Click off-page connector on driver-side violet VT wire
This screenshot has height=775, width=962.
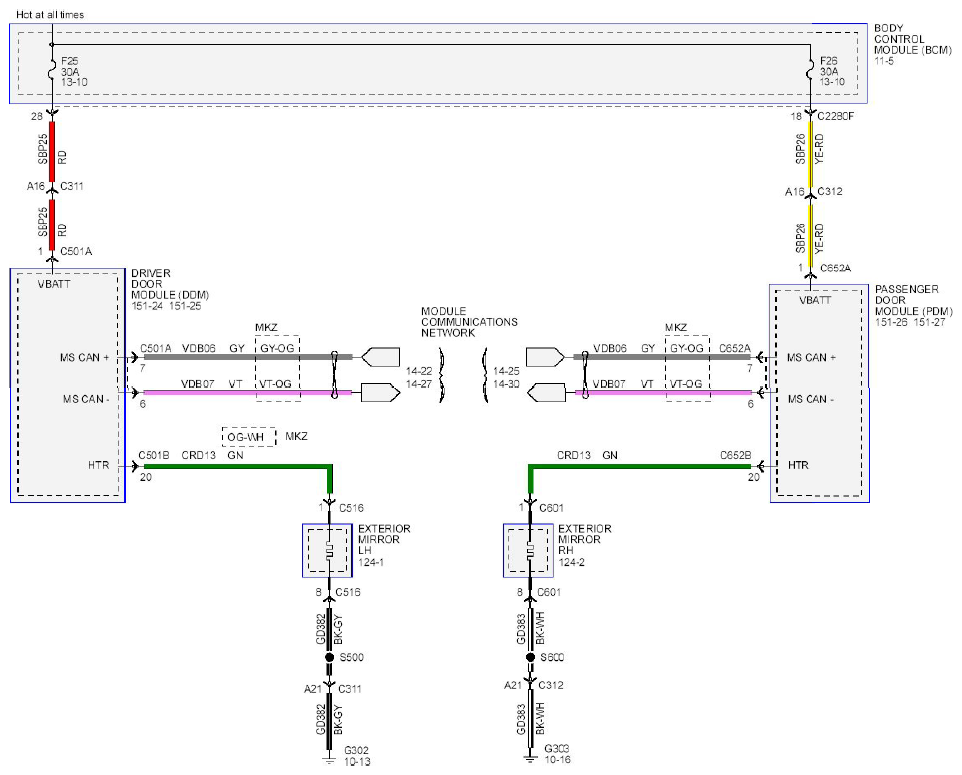380,393
